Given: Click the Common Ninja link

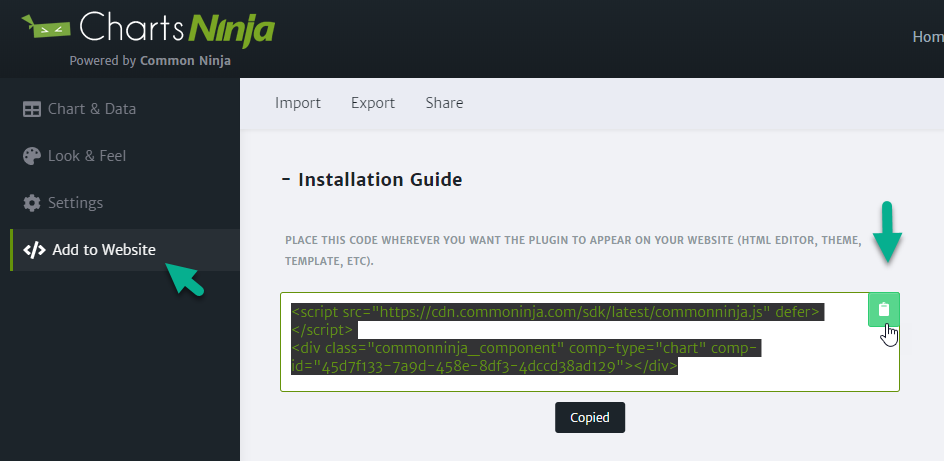Looking at the screenshot, I should tap(185, 61).
